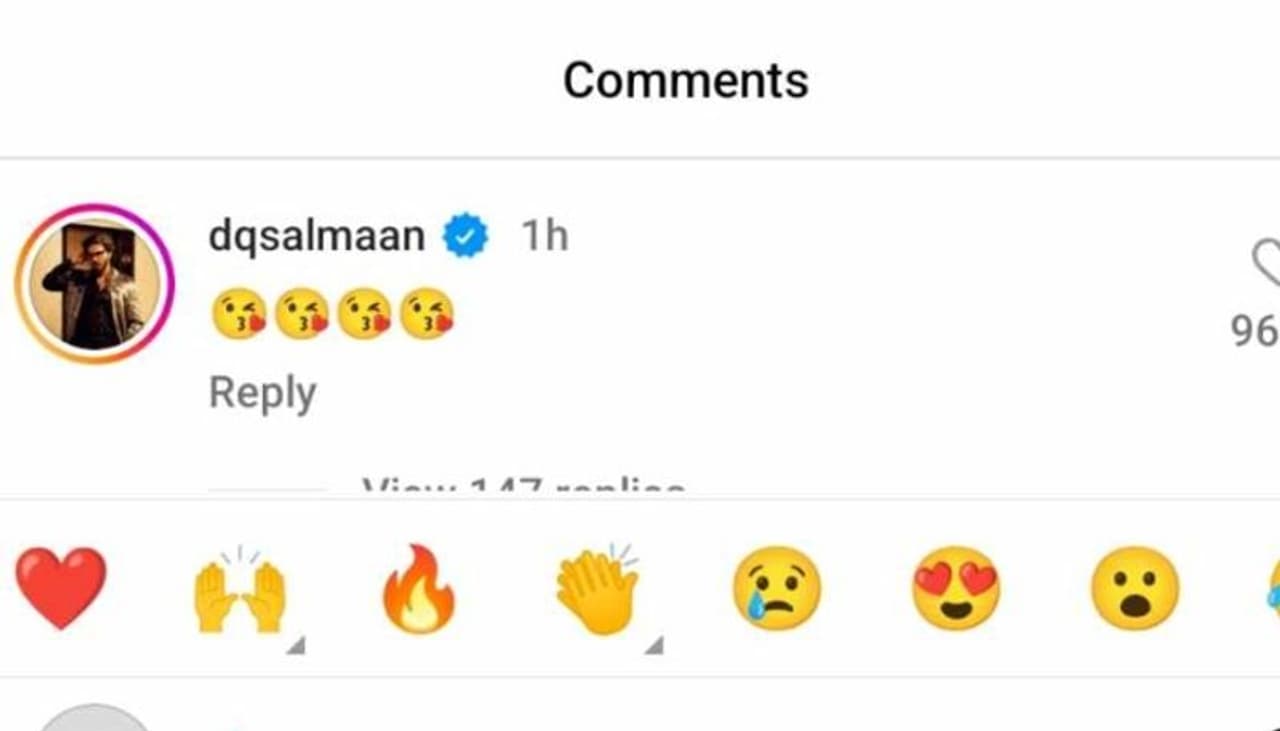
Task: Click the blue verified badge beside dqsalmaan
Action: tap(465, 237)
